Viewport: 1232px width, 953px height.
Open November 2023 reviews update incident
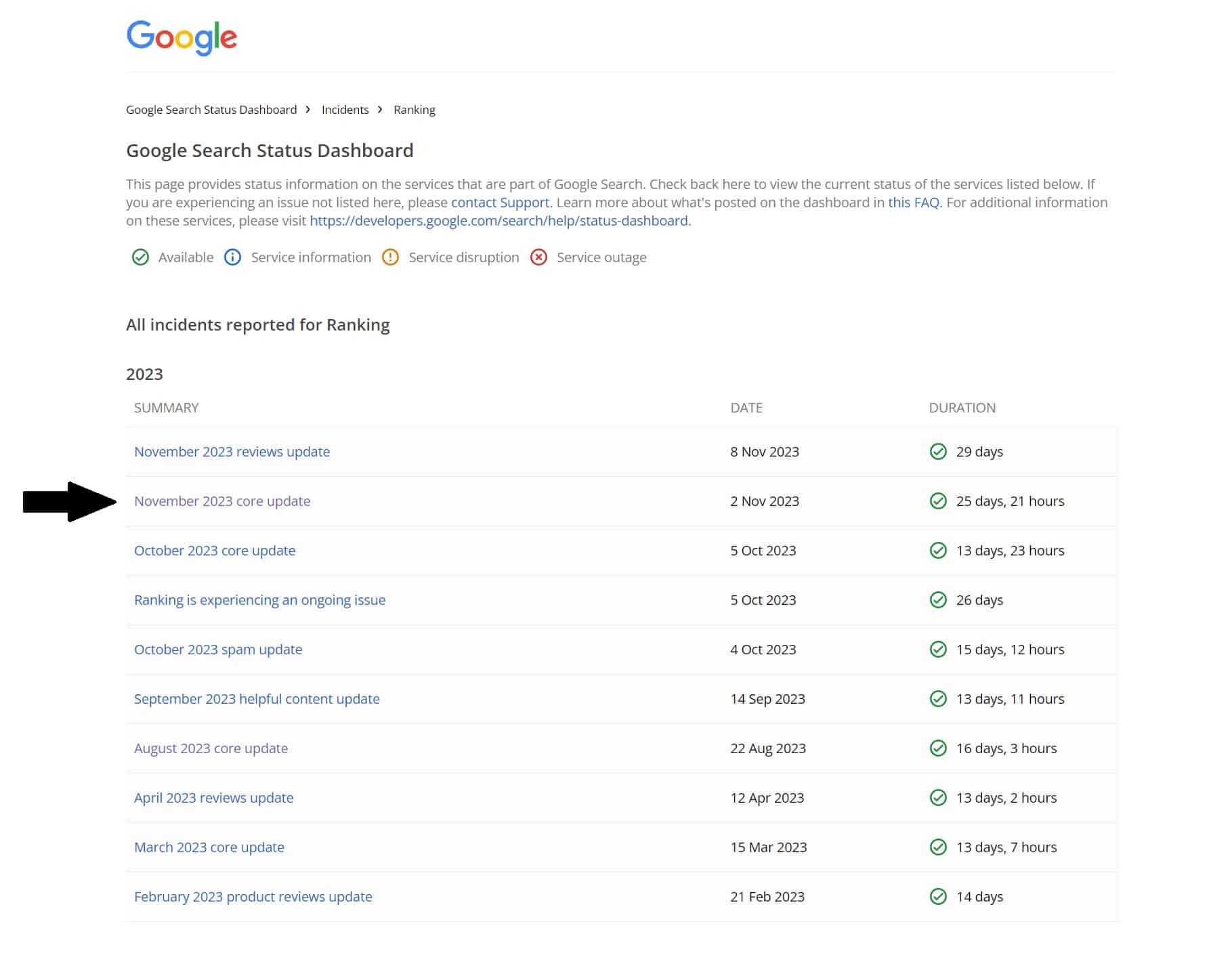coord(232,452)
